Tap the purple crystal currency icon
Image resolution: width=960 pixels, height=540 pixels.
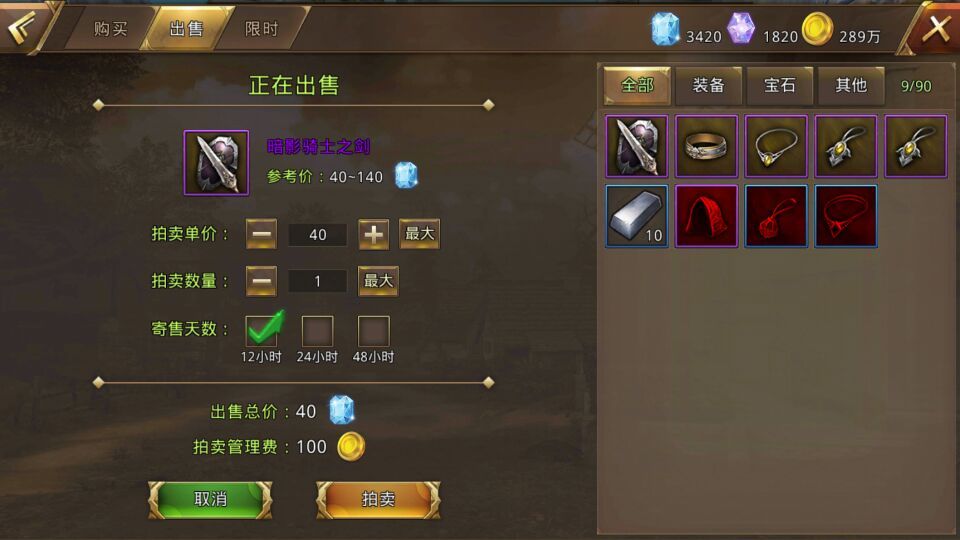[x=741, y=28]
